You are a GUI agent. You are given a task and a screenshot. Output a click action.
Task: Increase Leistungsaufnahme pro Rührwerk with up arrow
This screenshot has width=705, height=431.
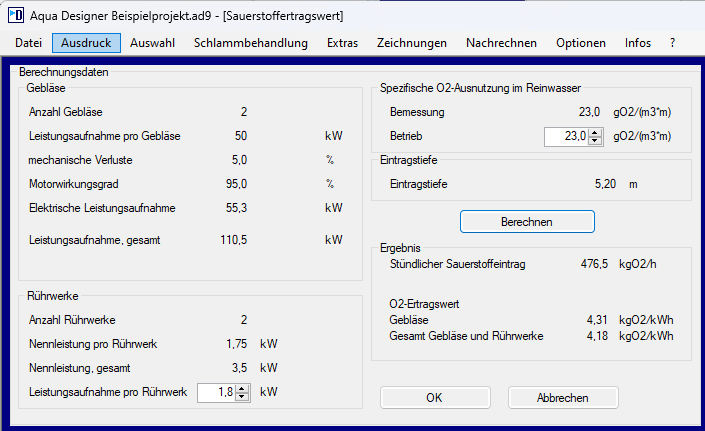tap(242, 389)
